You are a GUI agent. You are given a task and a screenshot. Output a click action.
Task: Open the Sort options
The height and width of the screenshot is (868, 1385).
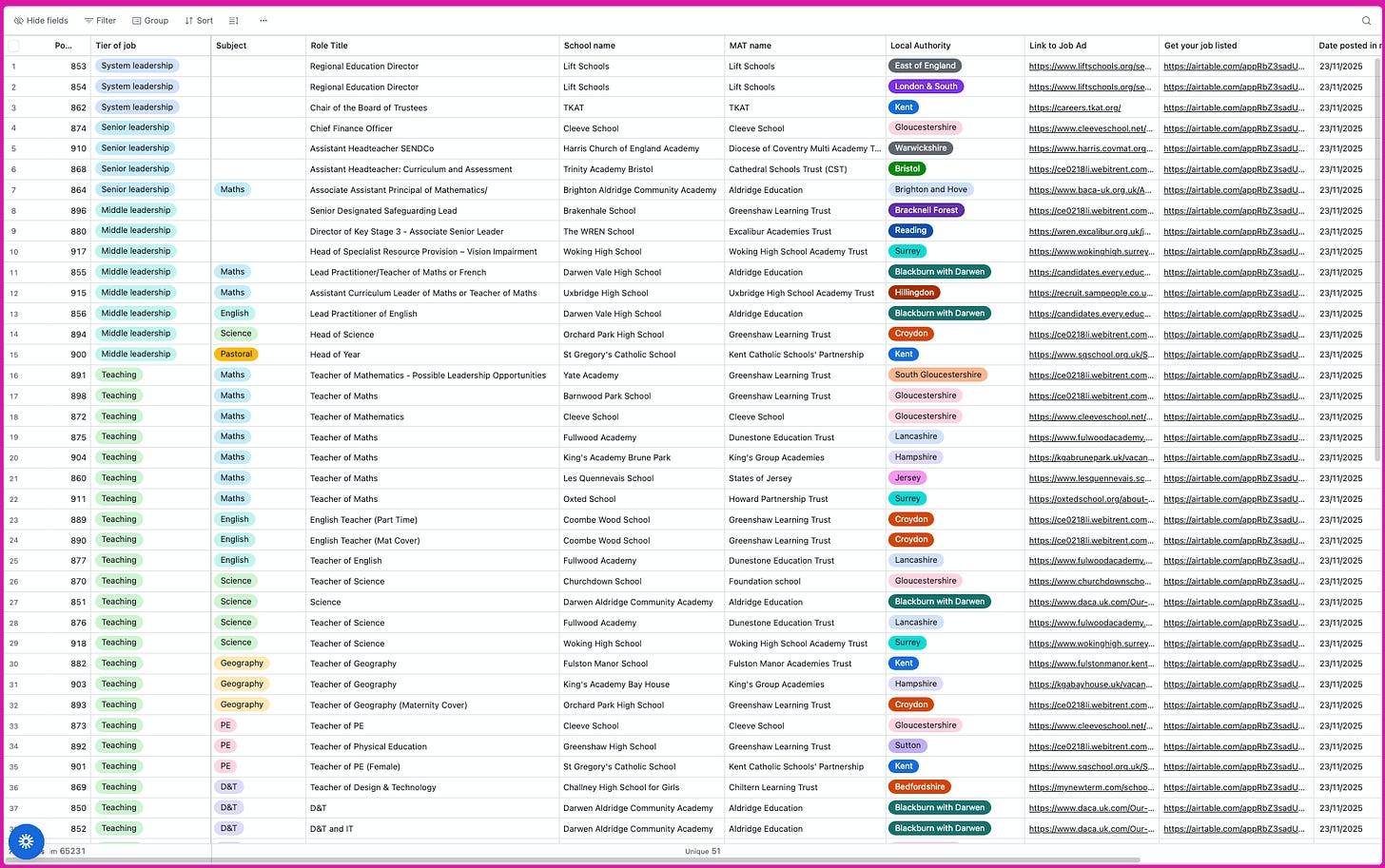[199, 20]
